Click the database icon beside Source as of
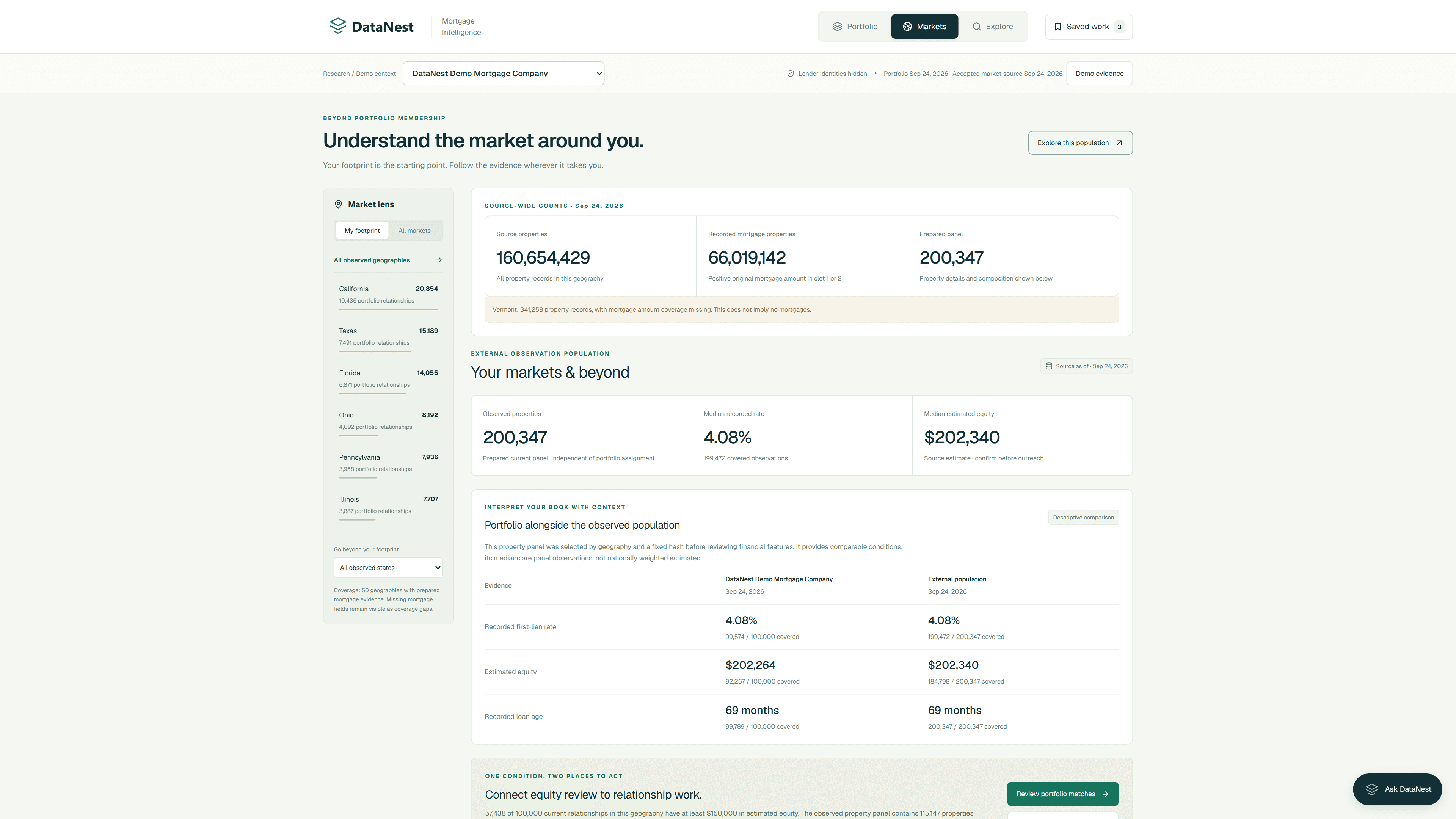 (1048, 366)
